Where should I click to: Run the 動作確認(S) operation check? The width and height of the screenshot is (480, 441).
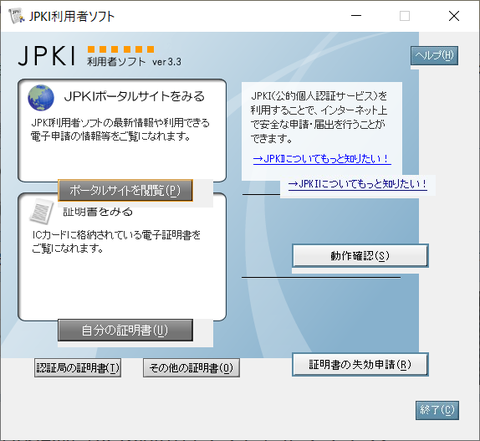click(360, 256)
